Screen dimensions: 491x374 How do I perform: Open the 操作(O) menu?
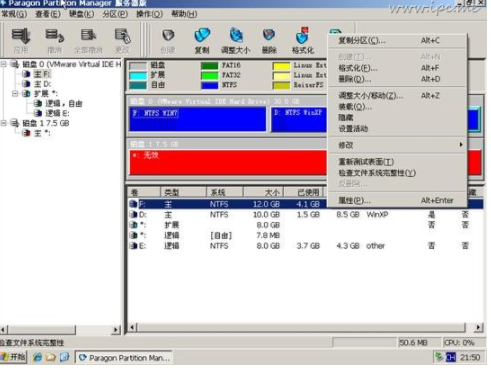(x=150, y=14)
